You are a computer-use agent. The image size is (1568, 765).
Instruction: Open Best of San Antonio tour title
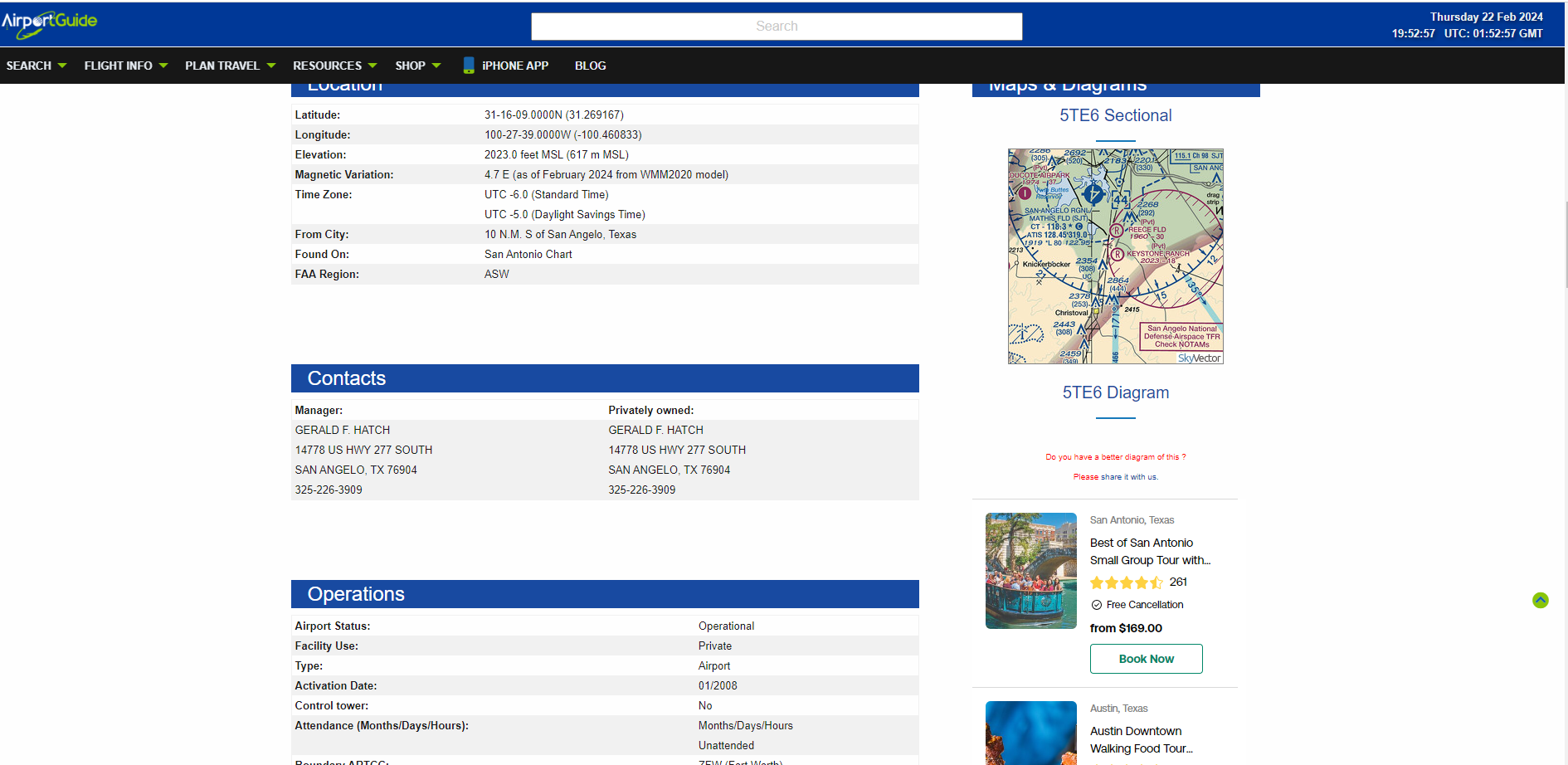click(x=1150, y=552)
